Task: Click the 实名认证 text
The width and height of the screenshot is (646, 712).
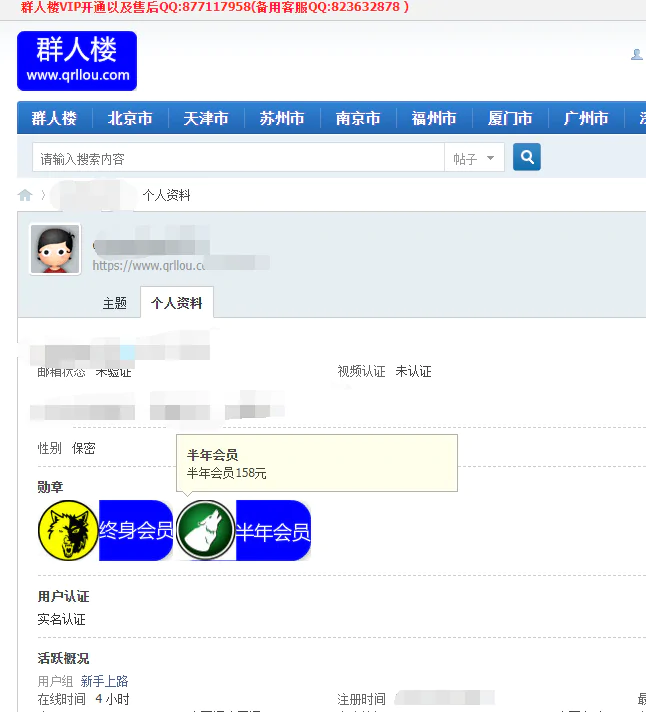Action: (62, 619)
